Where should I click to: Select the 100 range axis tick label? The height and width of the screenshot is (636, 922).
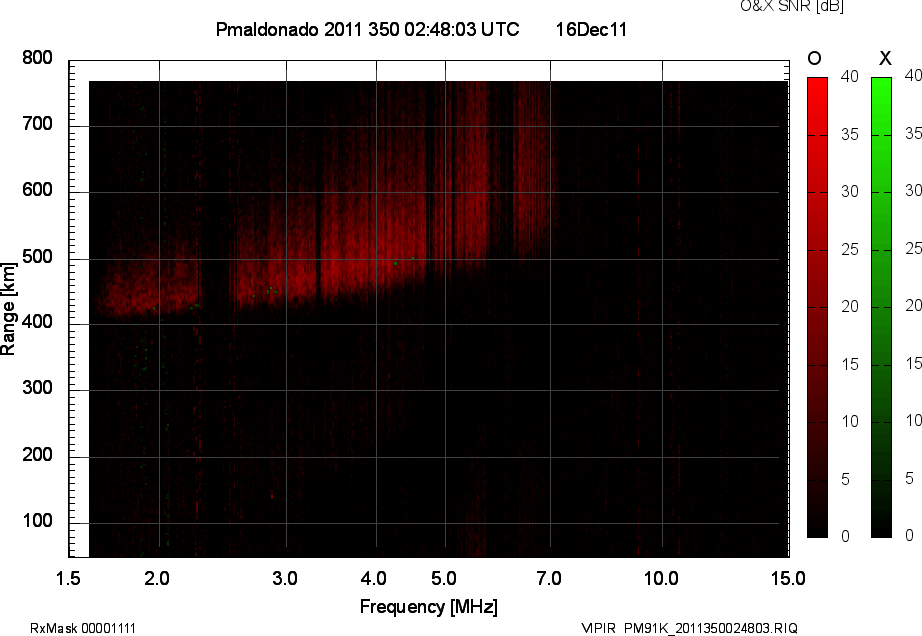38,522
